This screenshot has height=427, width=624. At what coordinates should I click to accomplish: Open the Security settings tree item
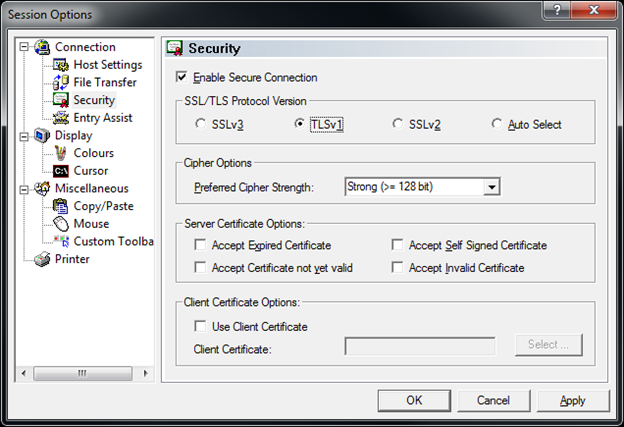click(94, 100)
